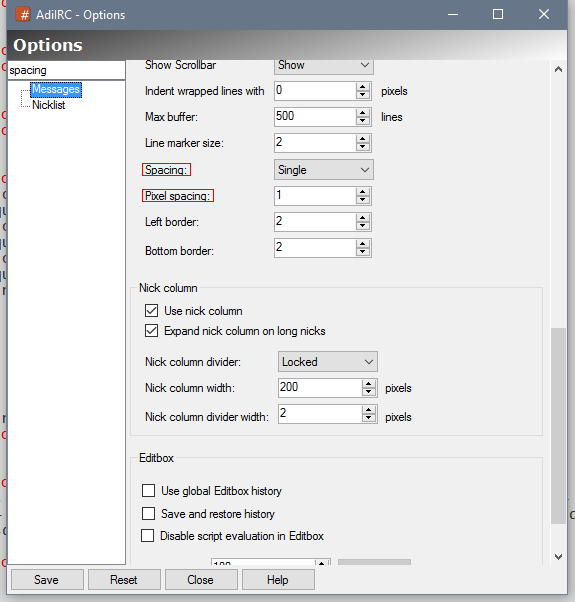Click the Line marker size field
Screen dimensions: 575x602
click(x=315, y=143)
